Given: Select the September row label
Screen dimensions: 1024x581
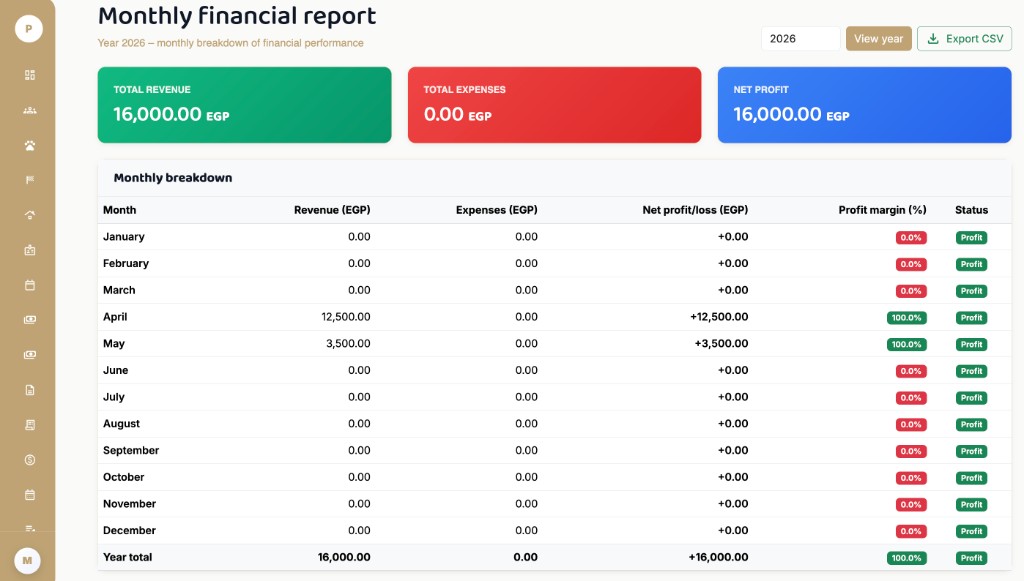Looking at the screenshot, I should (x=131, y=450).
